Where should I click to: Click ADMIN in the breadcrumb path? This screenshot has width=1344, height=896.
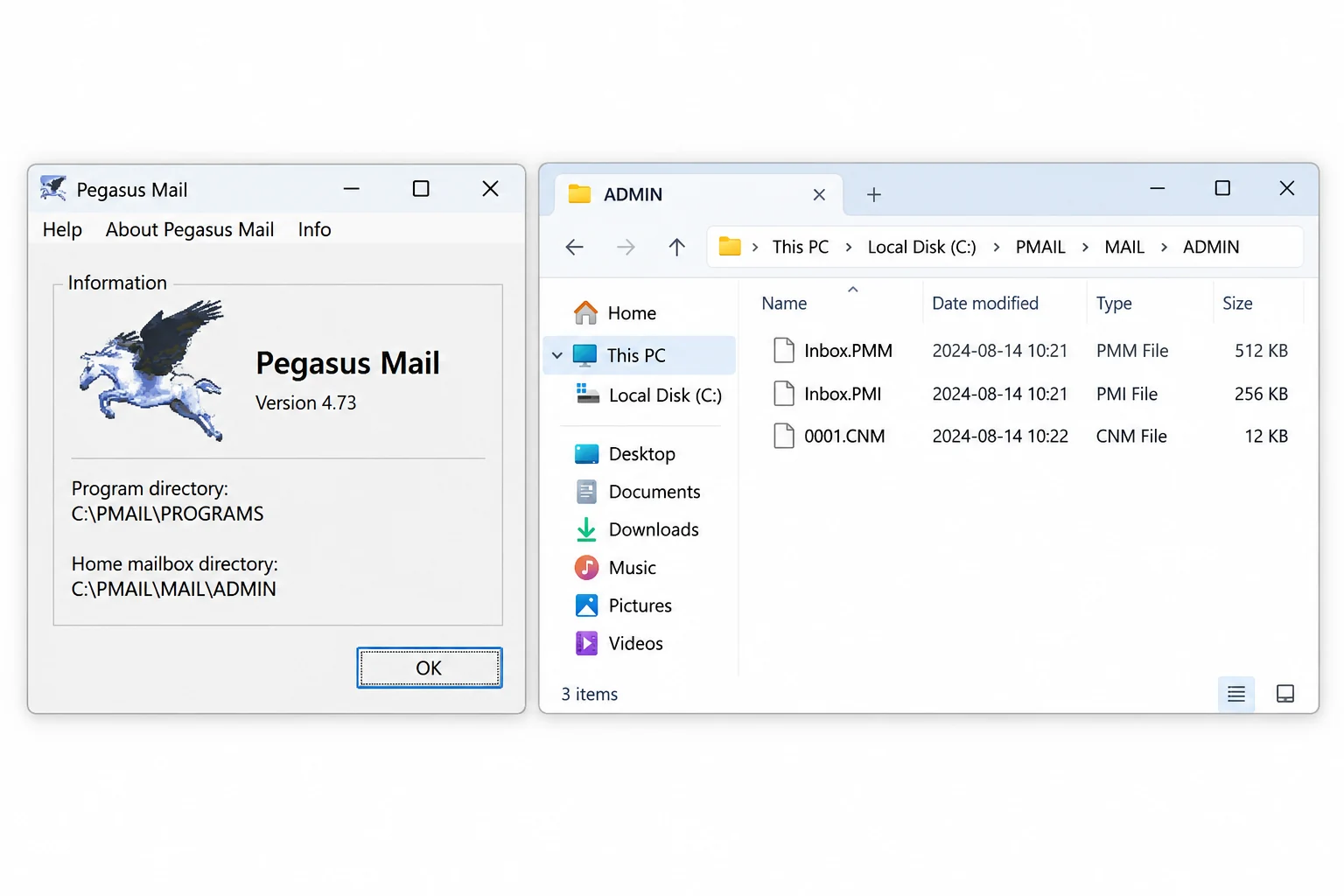click(x=1211, y=247)
